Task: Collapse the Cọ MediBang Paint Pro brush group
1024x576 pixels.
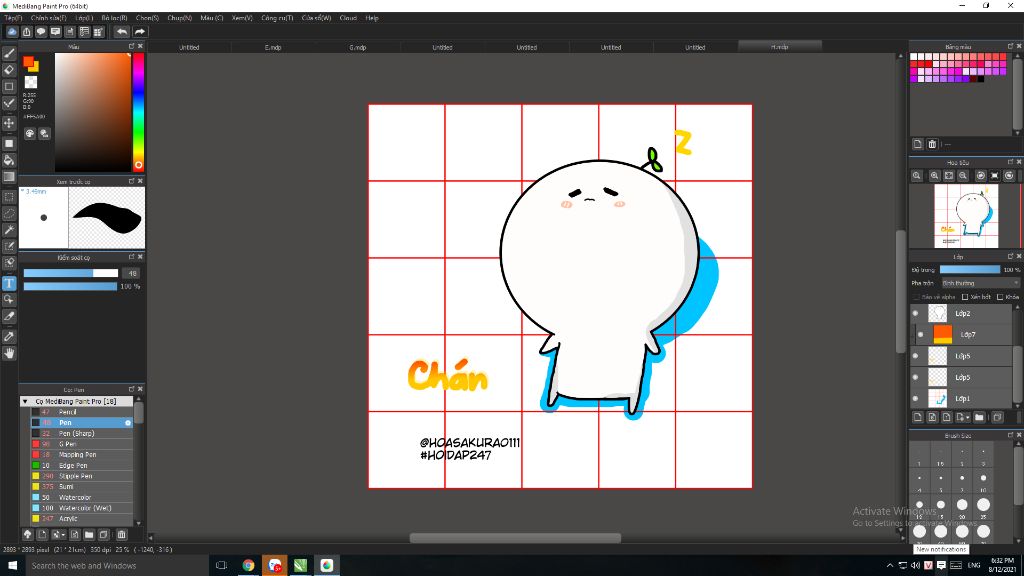Action: (x=26, y=401)
